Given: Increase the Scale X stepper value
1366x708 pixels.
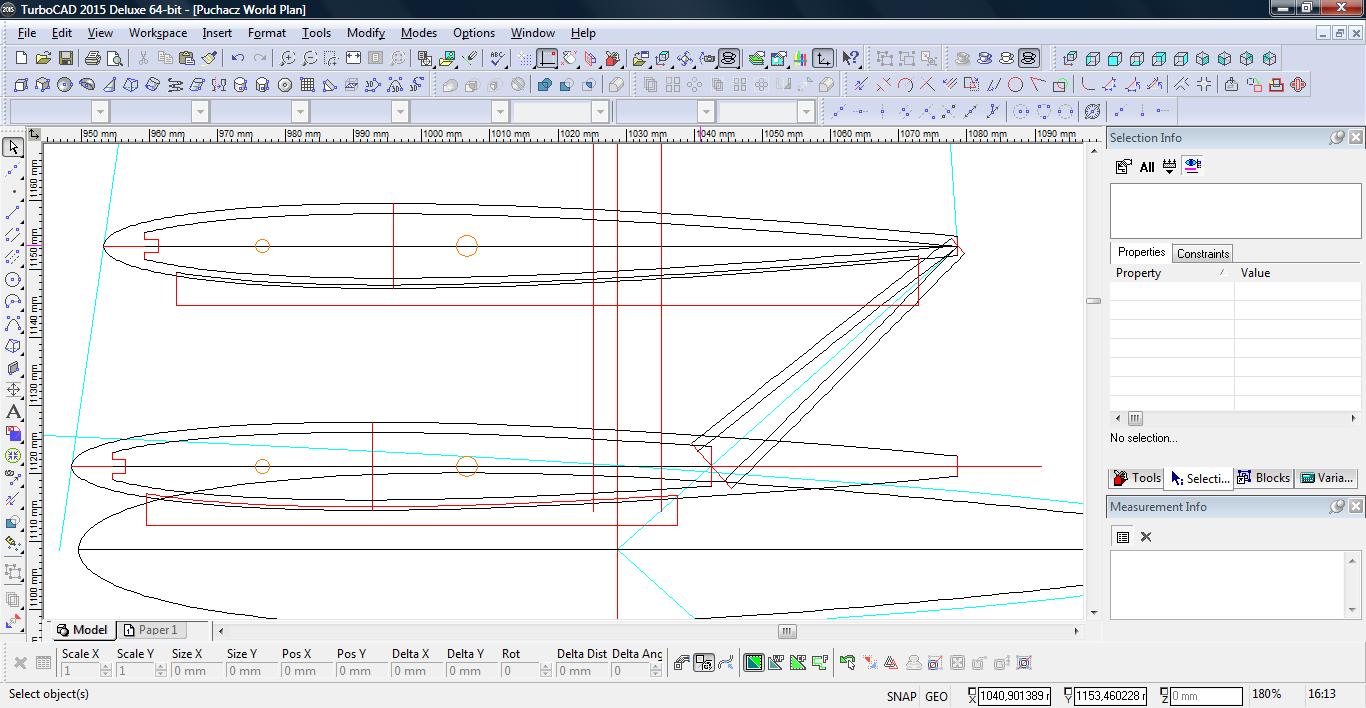Looking at the screenshot, I should pos(106,667).
